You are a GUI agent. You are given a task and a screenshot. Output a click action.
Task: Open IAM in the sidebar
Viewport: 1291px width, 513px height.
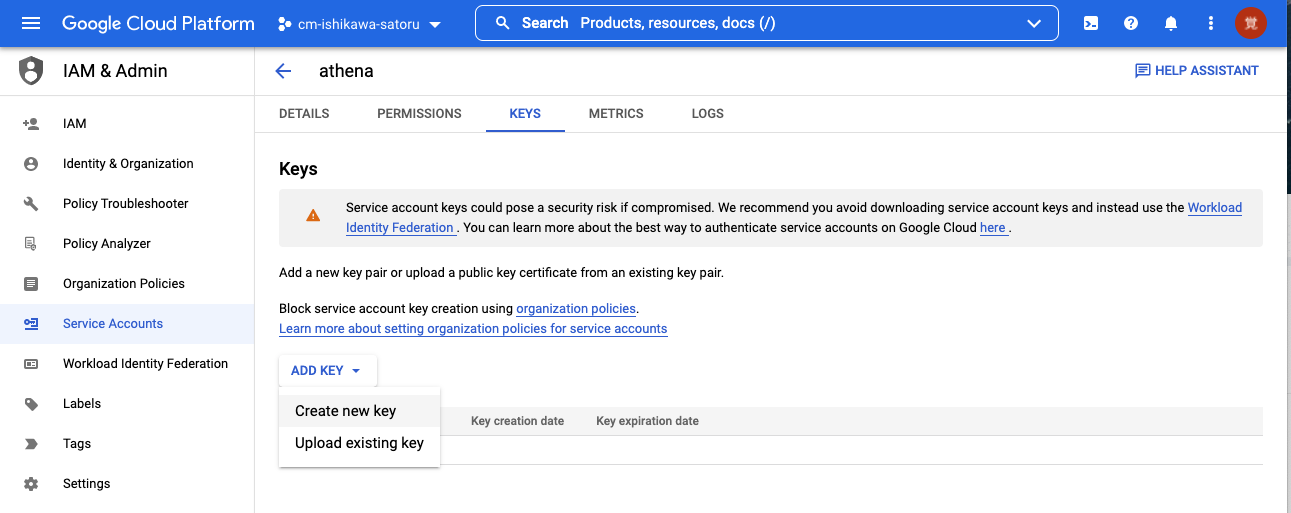(75, 124)
